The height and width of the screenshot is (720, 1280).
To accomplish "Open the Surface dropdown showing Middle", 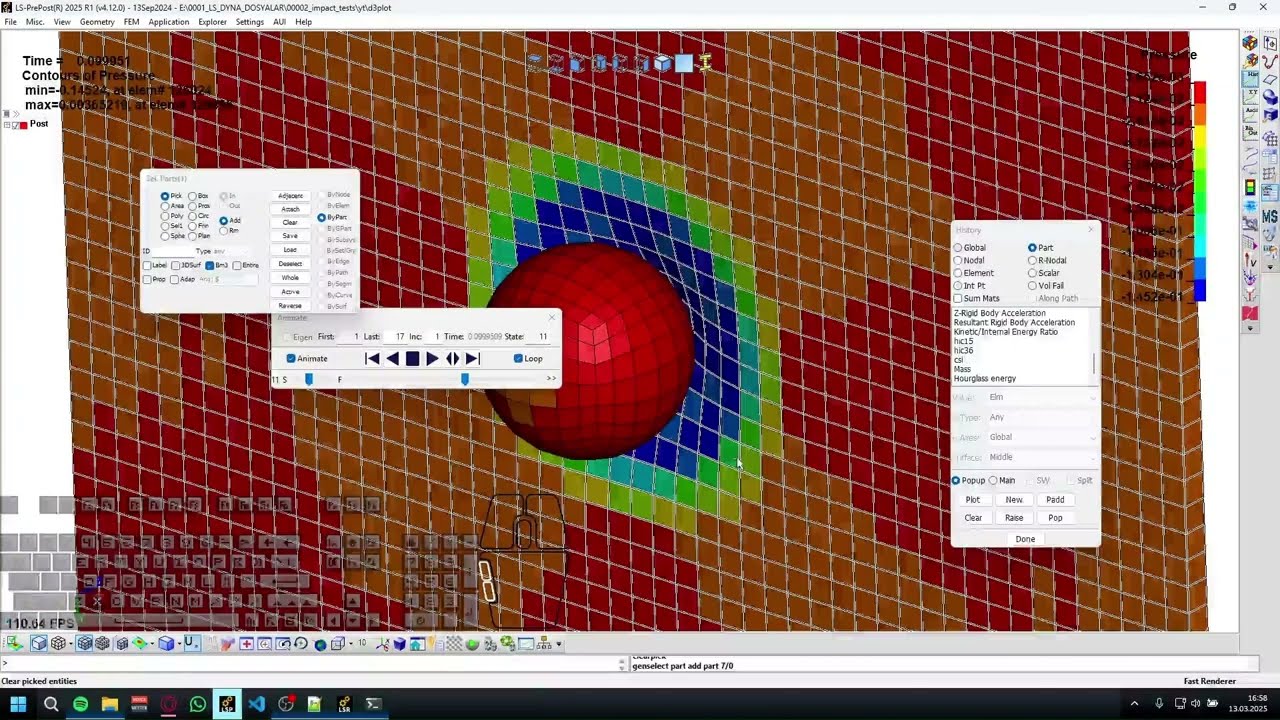I will (1042, 457).
